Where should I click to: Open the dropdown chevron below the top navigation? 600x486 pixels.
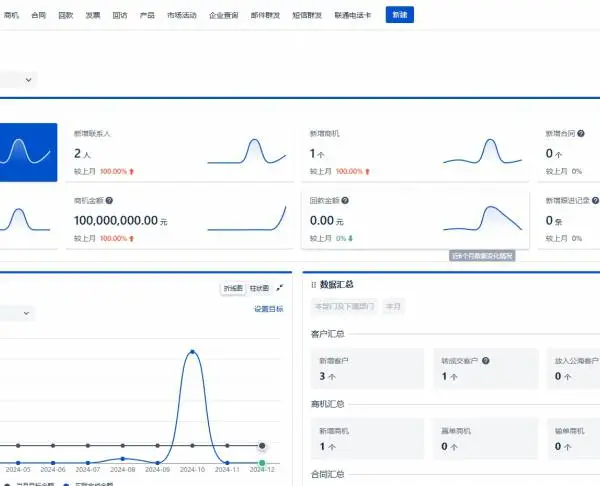(x=28, y=80)
